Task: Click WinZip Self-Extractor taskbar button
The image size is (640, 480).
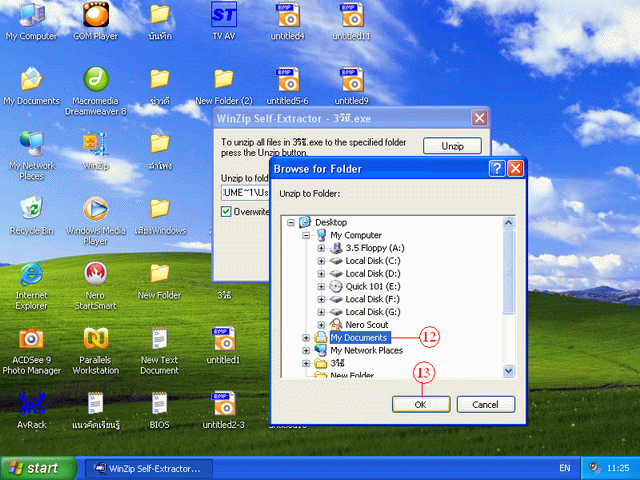Action: point(149,469)
